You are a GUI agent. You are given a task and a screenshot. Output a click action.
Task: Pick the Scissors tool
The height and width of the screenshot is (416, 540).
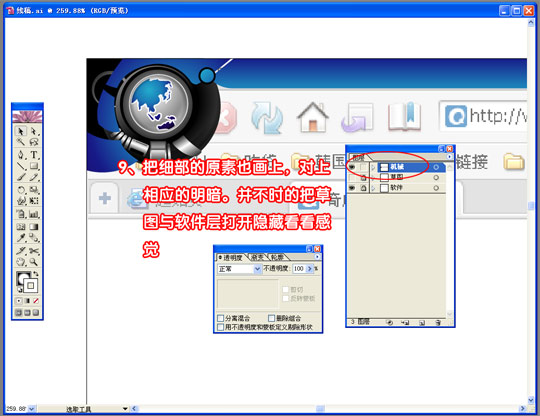34,251
